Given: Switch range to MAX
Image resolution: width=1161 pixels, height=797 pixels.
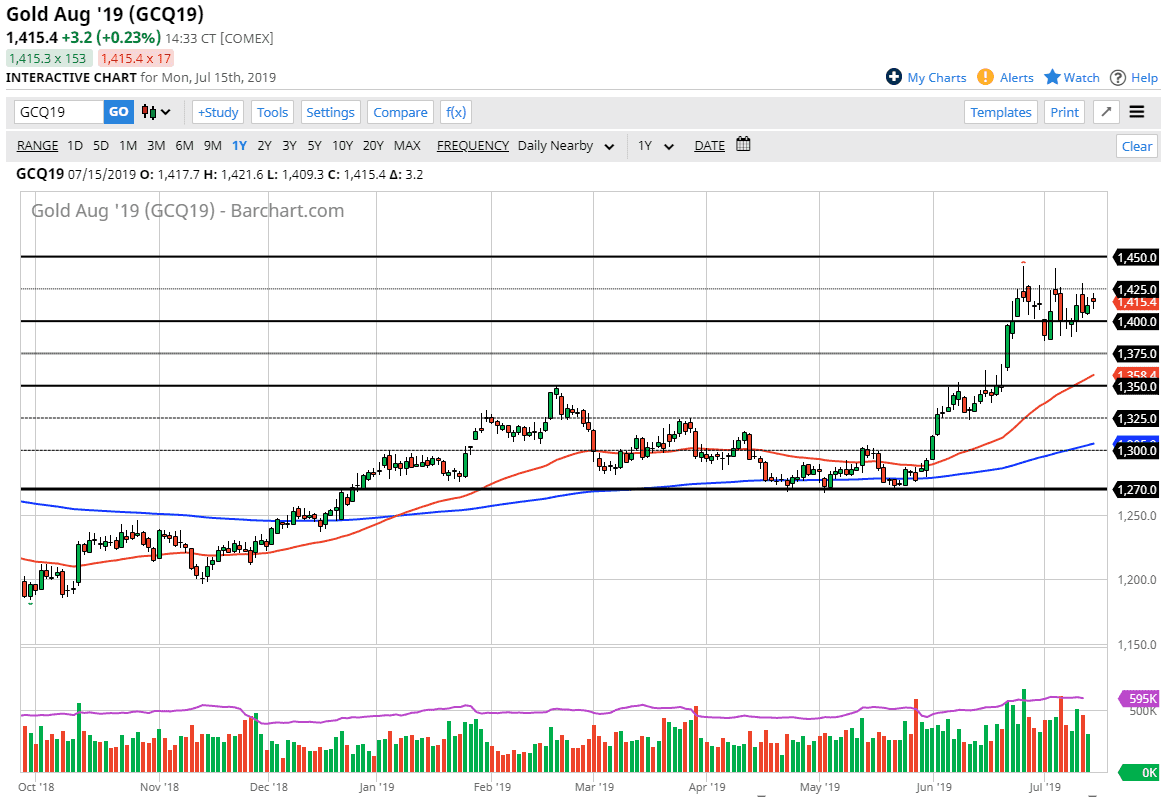Looking at the screenshot, I should [x=407, y=146].
